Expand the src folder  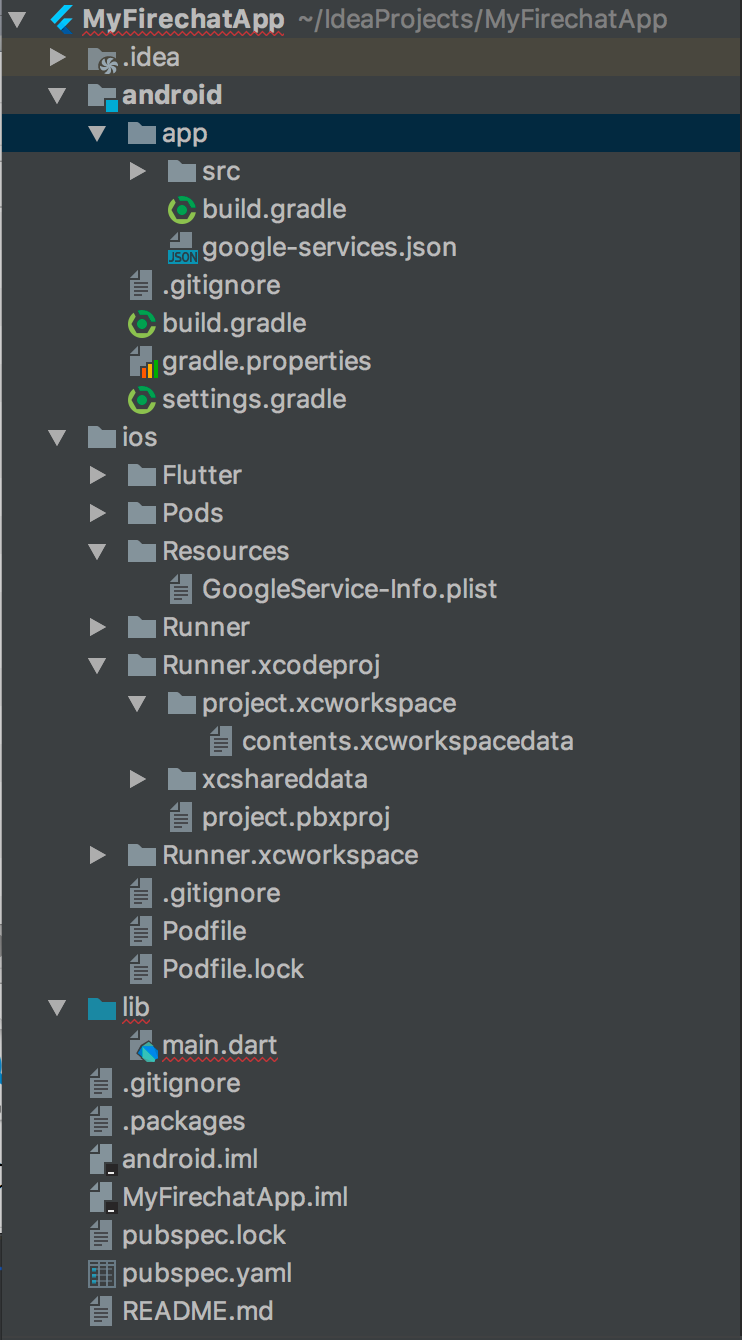[138, 172]
